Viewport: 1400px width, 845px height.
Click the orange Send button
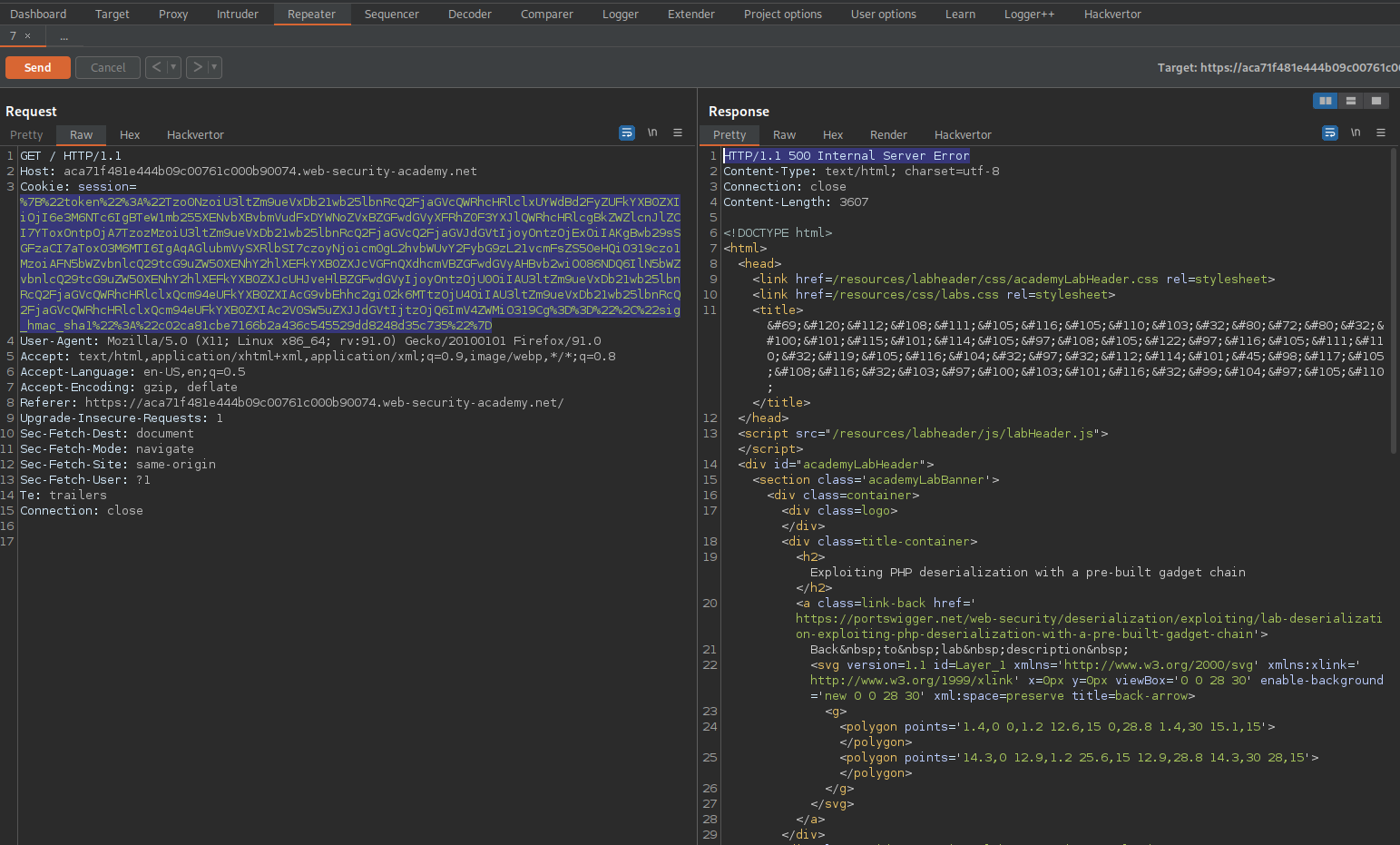[37, 67]
